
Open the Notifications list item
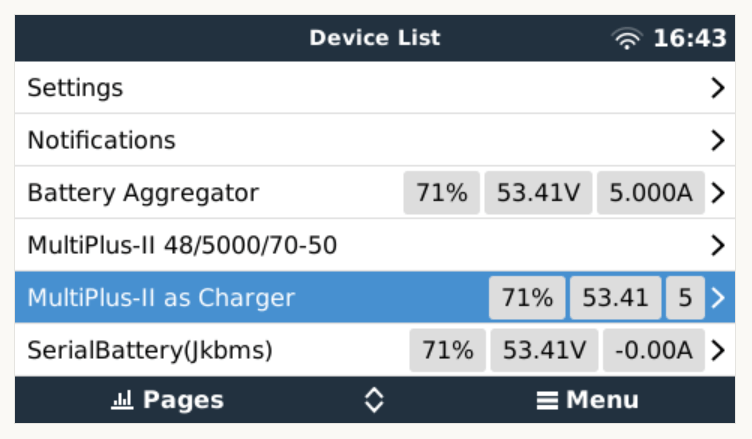tap(101, 140)
